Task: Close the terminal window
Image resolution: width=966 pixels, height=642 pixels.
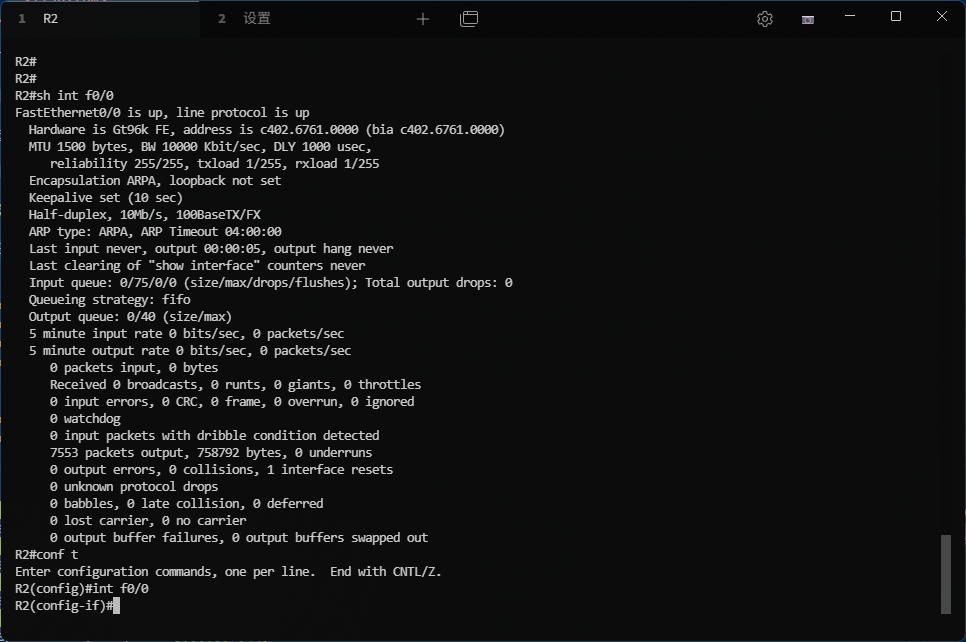Action: click(x=942, y=17)
